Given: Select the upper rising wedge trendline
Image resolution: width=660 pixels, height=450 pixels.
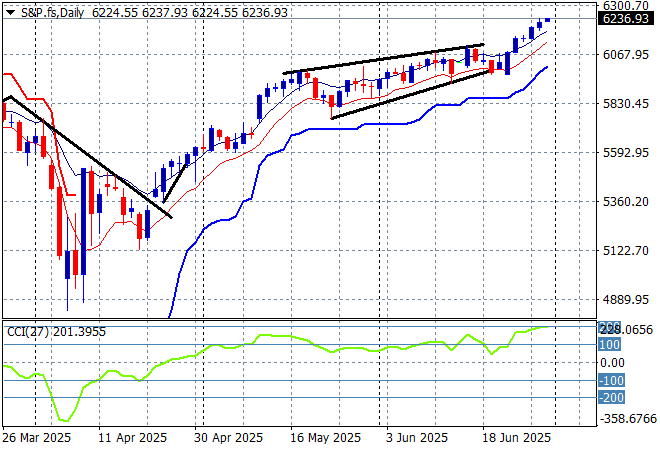Looking at the screenshot, I should [383, 59].
